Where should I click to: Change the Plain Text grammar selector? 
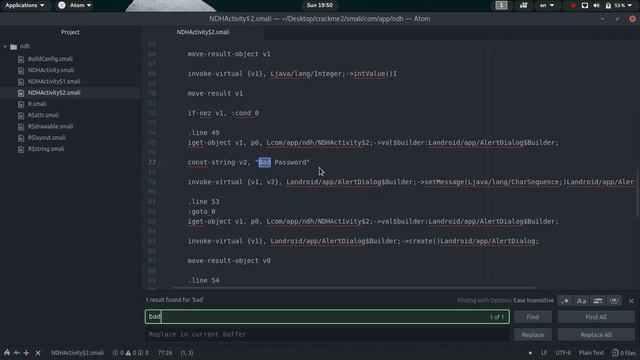pos(591,353)
